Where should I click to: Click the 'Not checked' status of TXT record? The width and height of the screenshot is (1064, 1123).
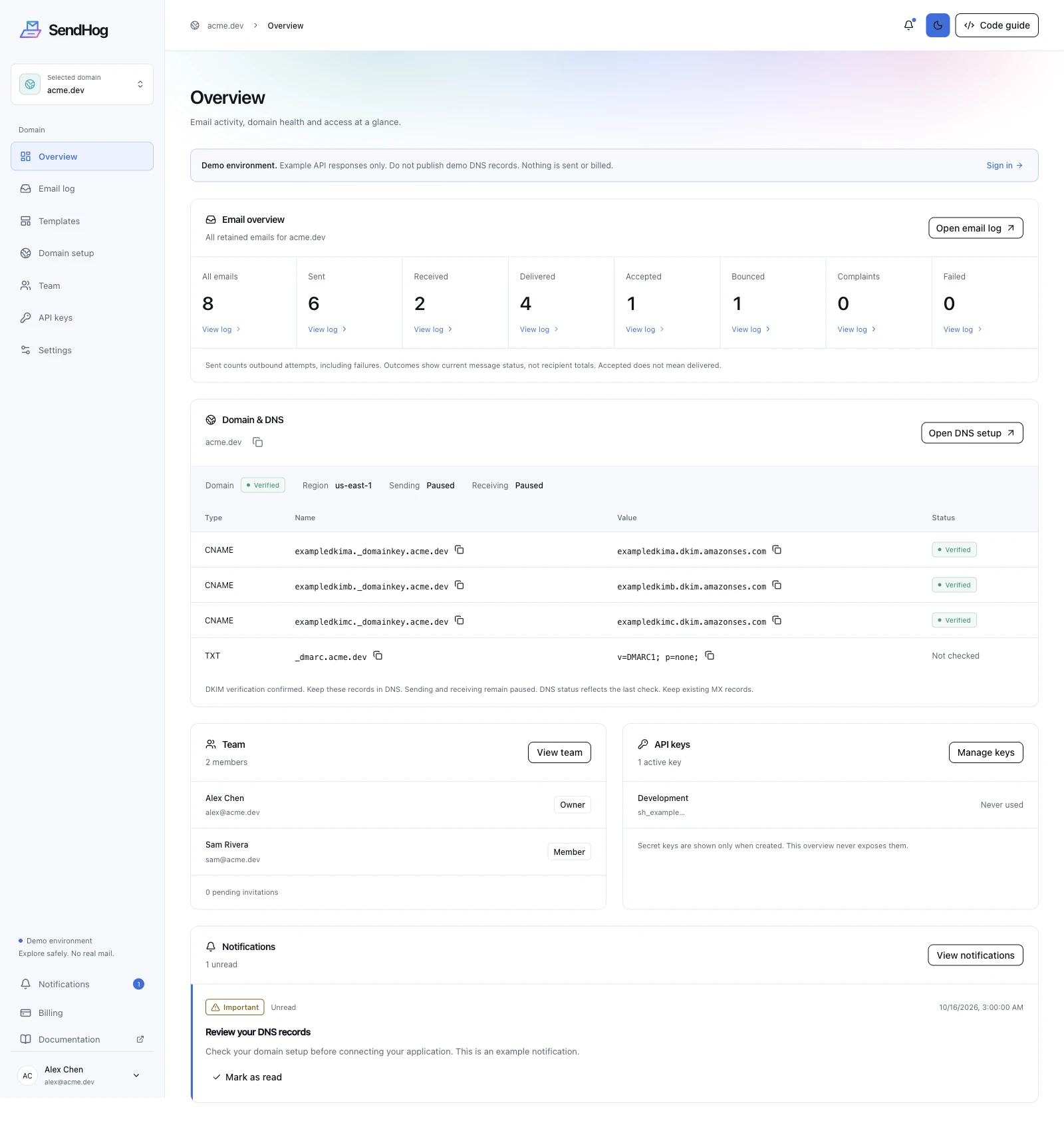[956, 656]
